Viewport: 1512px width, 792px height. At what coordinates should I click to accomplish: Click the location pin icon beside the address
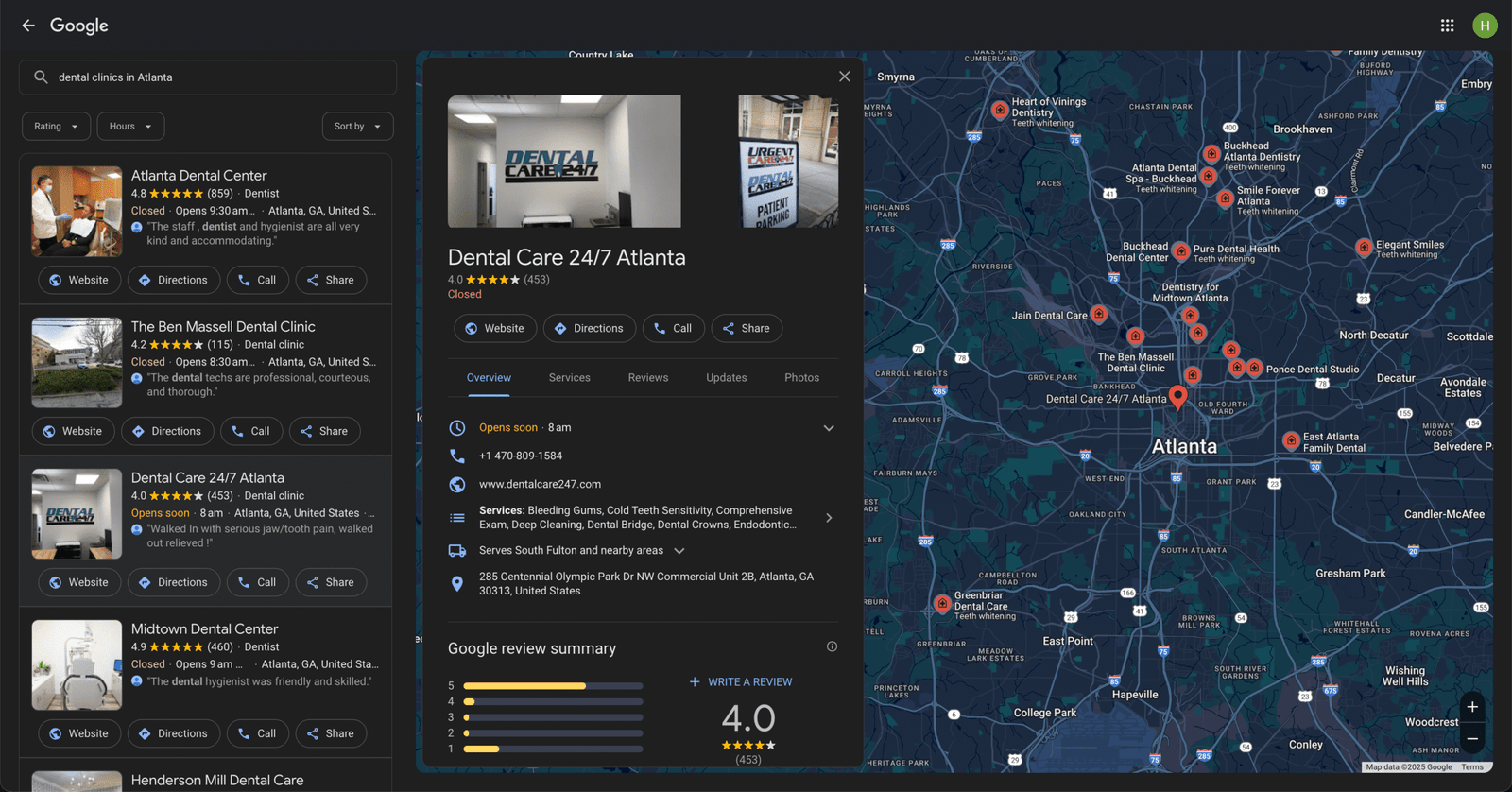point(457,583)
